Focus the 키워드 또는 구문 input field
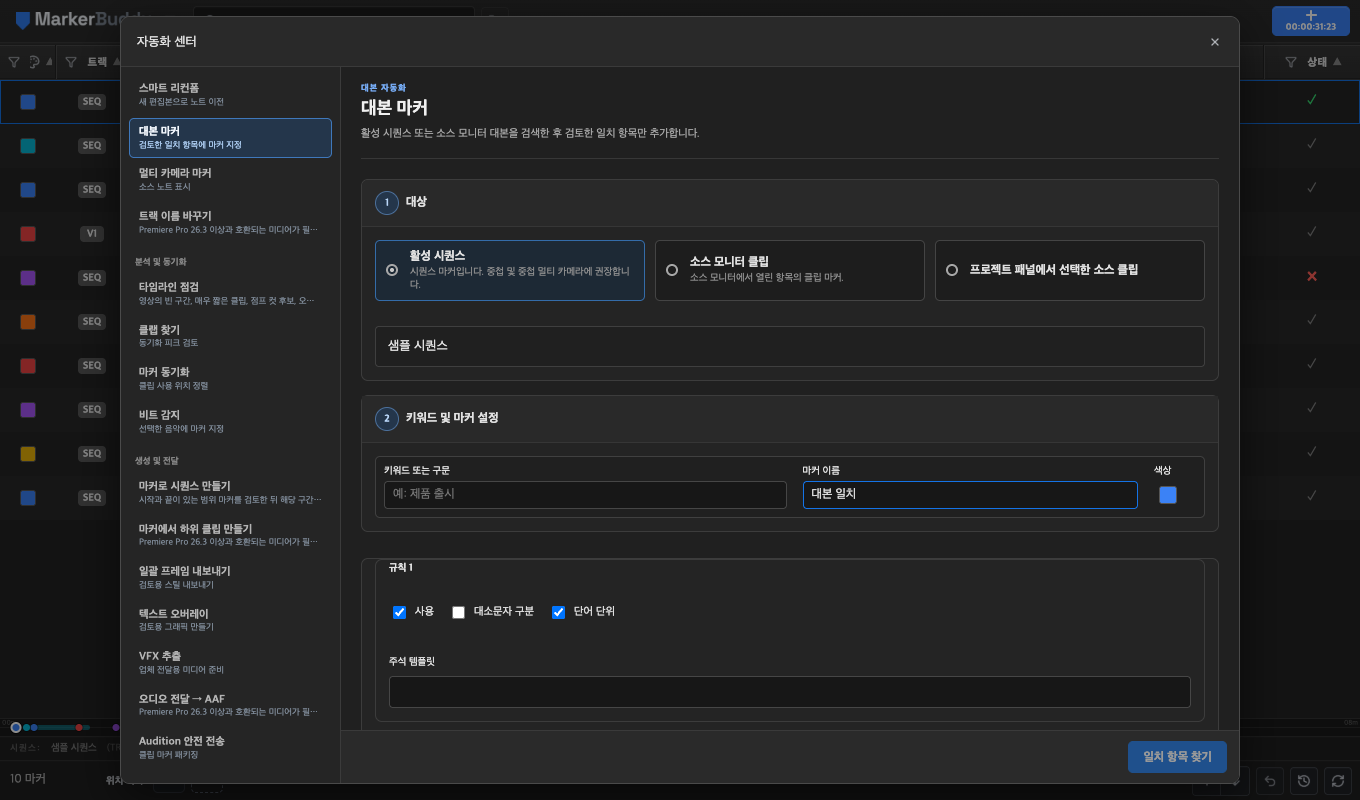Screen dimensions: 1360x800 [585, 495]
